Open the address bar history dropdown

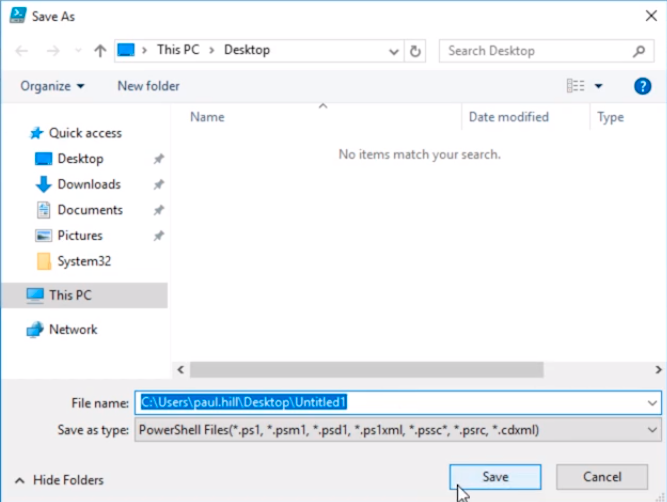[395, 51]
